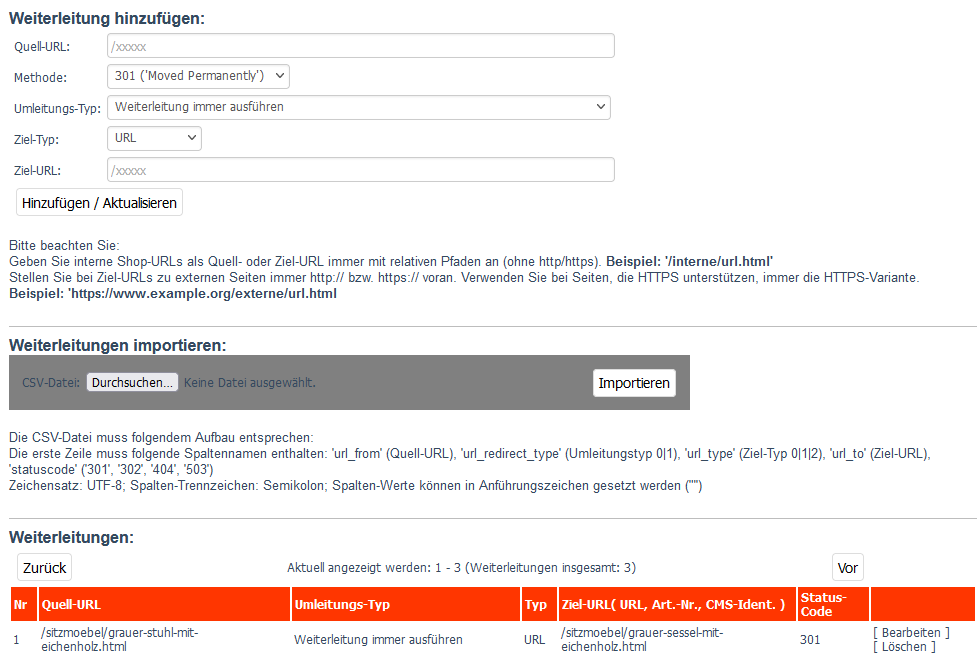Go to previous page with Zurück
The image size is (980, 656).
(x=44, y=567)
